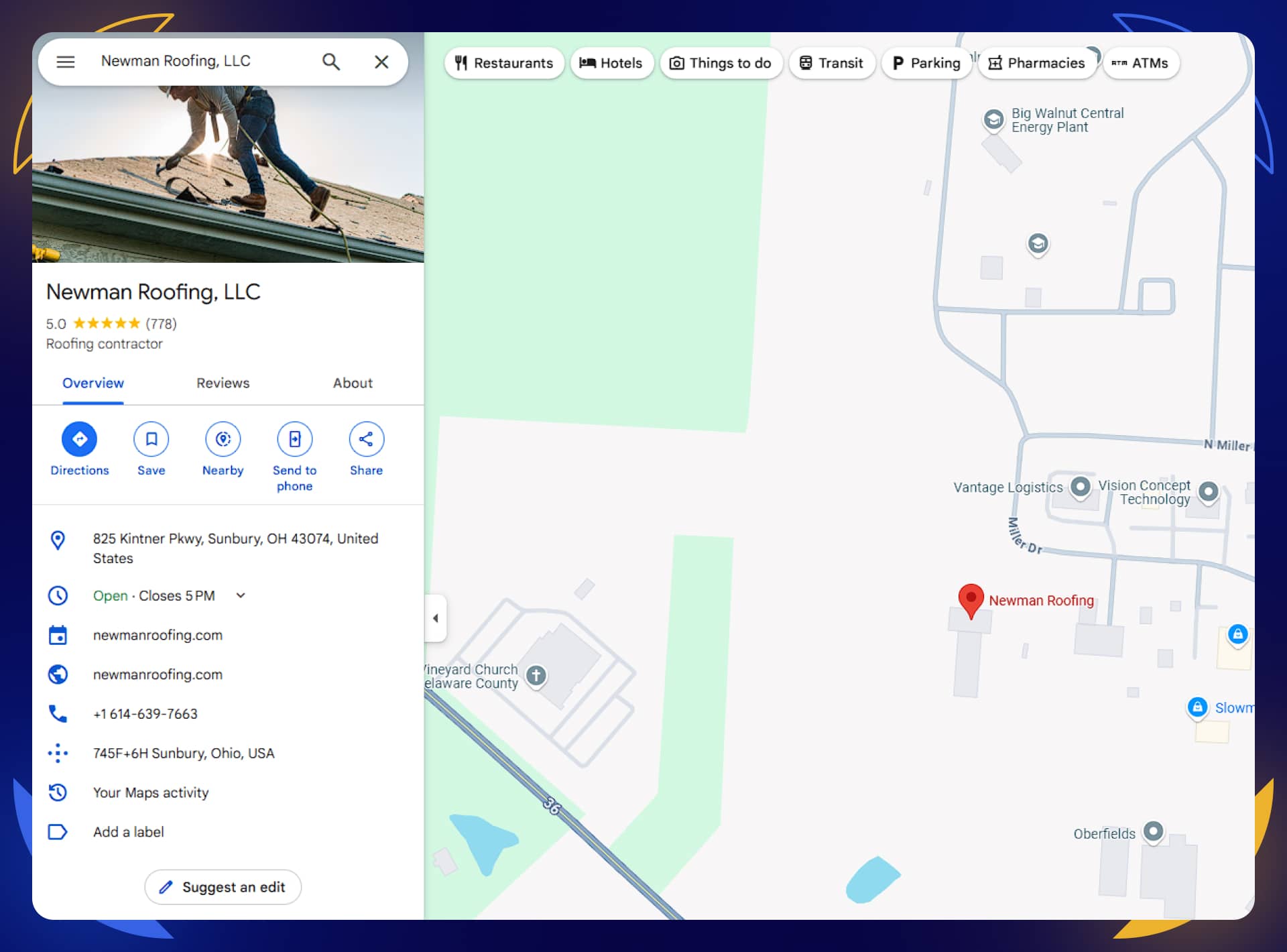The width and height of the screenshot is (1287, 952).
Task: Click Vantage Logistics map marker
Action: 1080,487
